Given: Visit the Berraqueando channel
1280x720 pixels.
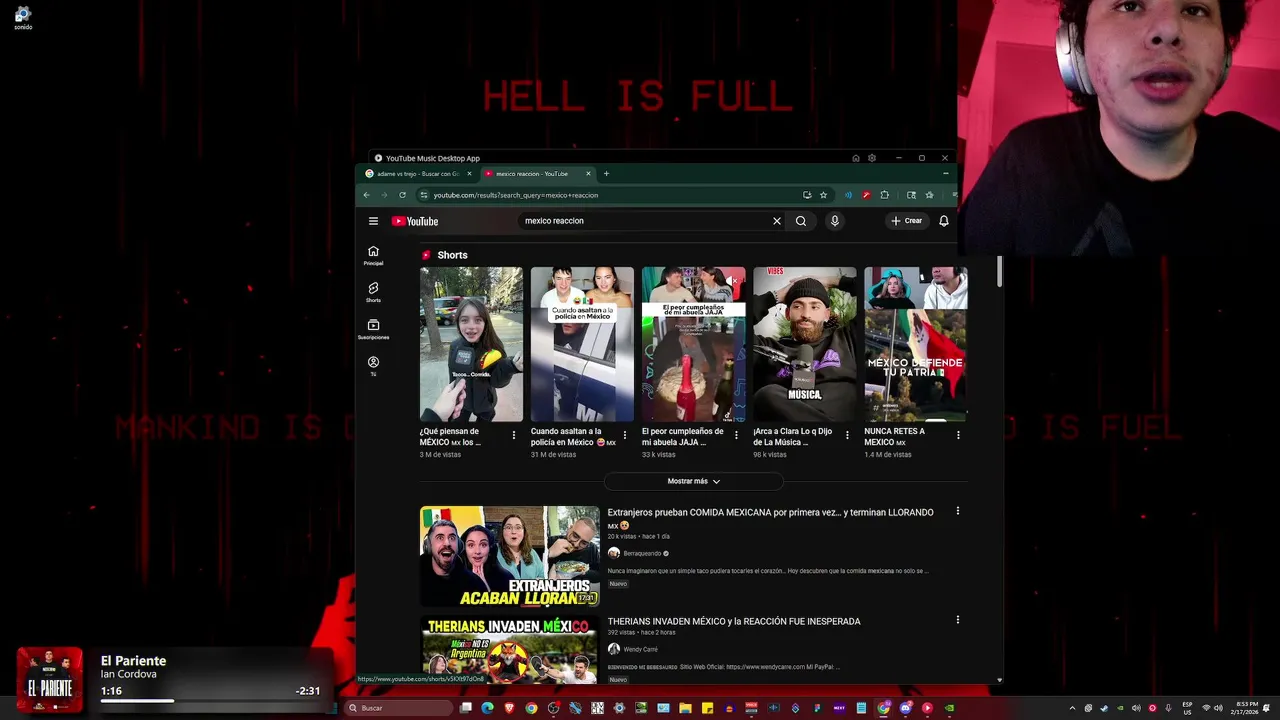Looking at the screenshot, I should (640, 553).
